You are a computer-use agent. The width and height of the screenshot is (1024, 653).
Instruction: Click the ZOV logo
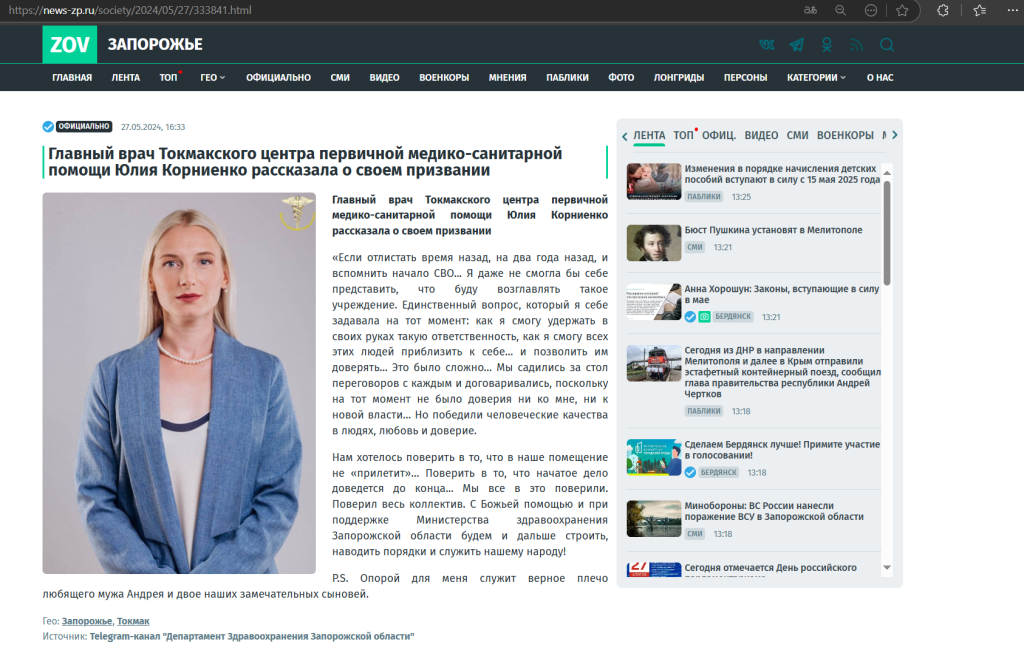(x=70, y=44)
